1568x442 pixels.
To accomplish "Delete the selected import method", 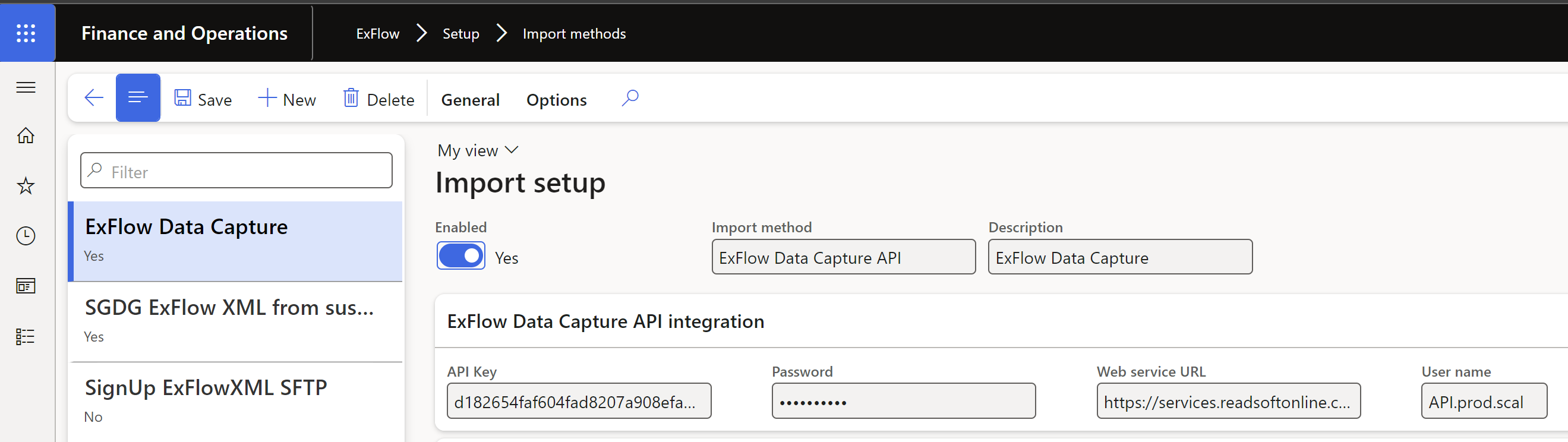I will pos(378,99).
